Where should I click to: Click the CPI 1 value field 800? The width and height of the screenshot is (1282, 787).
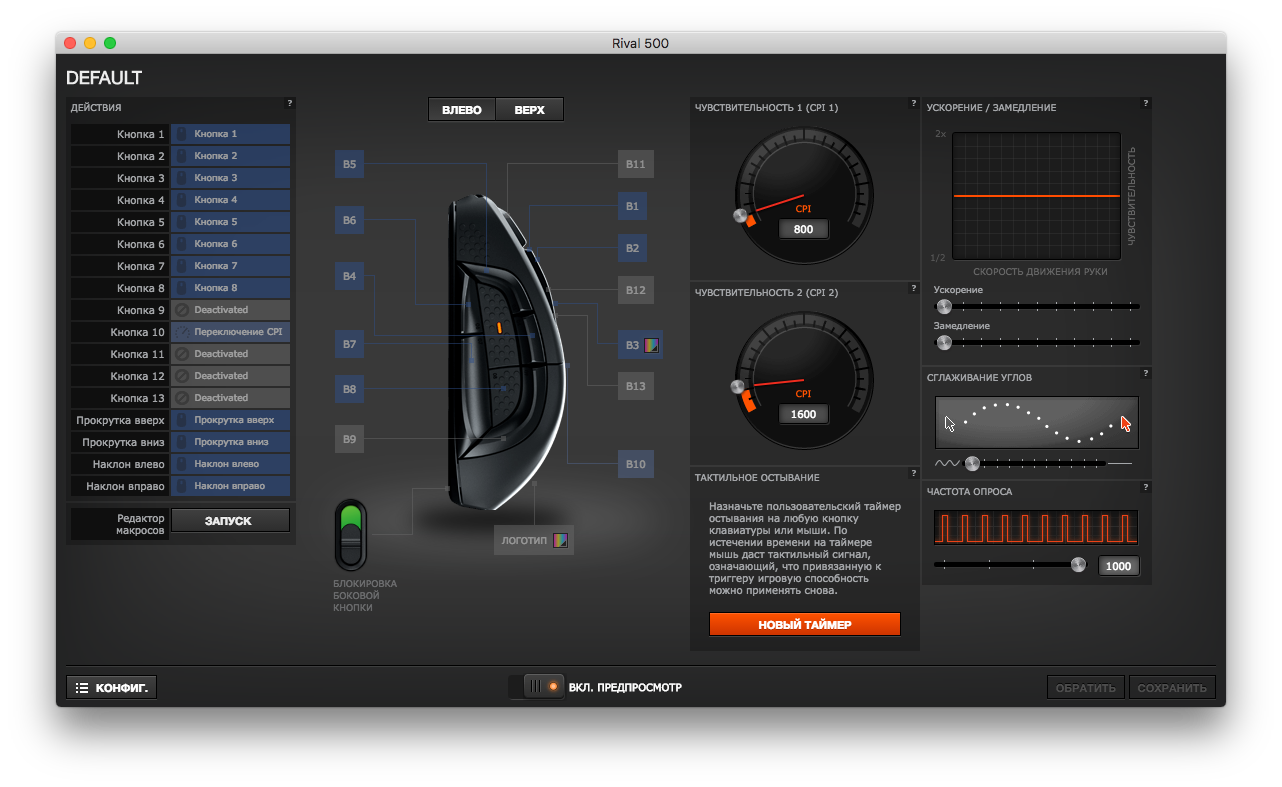[x=804, y=229]
